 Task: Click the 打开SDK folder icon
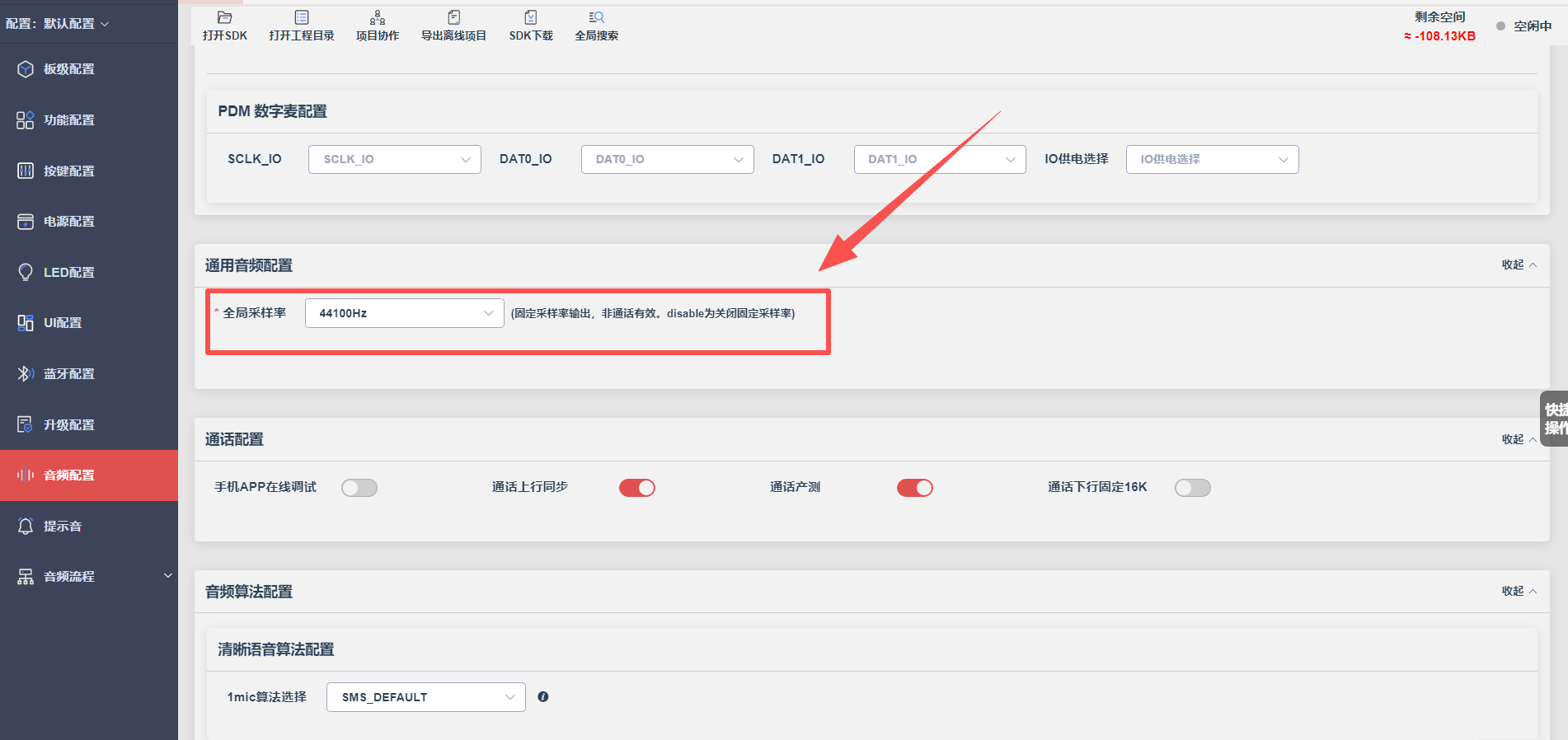224,17
